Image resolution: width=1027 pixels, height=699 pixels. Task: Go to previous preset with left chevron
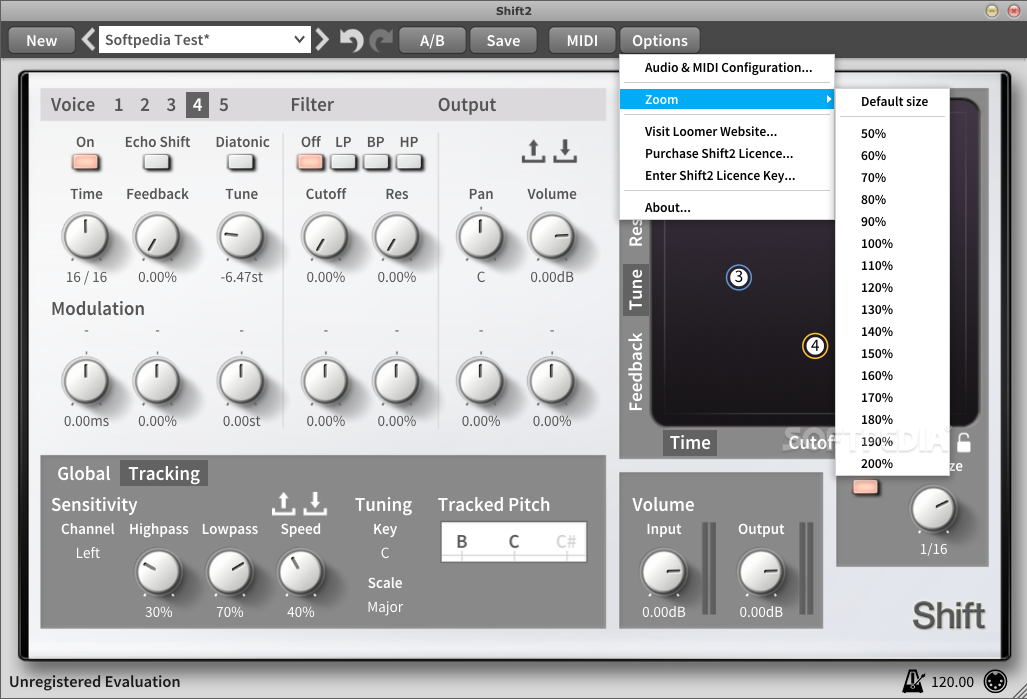(88, 40)
